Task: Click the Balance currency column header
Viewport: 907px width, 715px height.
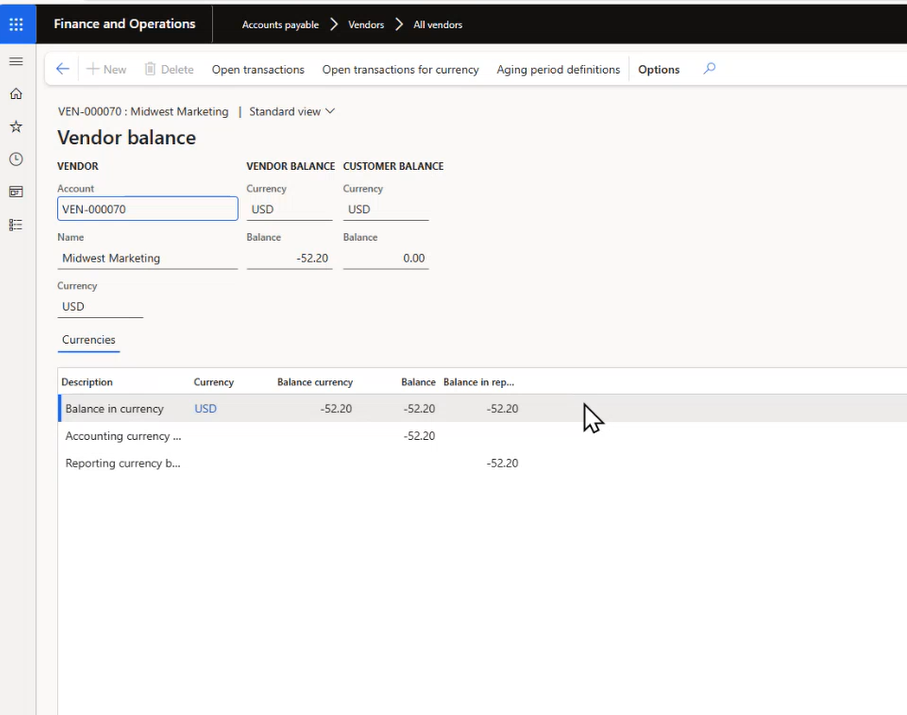Action: coord(315,382)
